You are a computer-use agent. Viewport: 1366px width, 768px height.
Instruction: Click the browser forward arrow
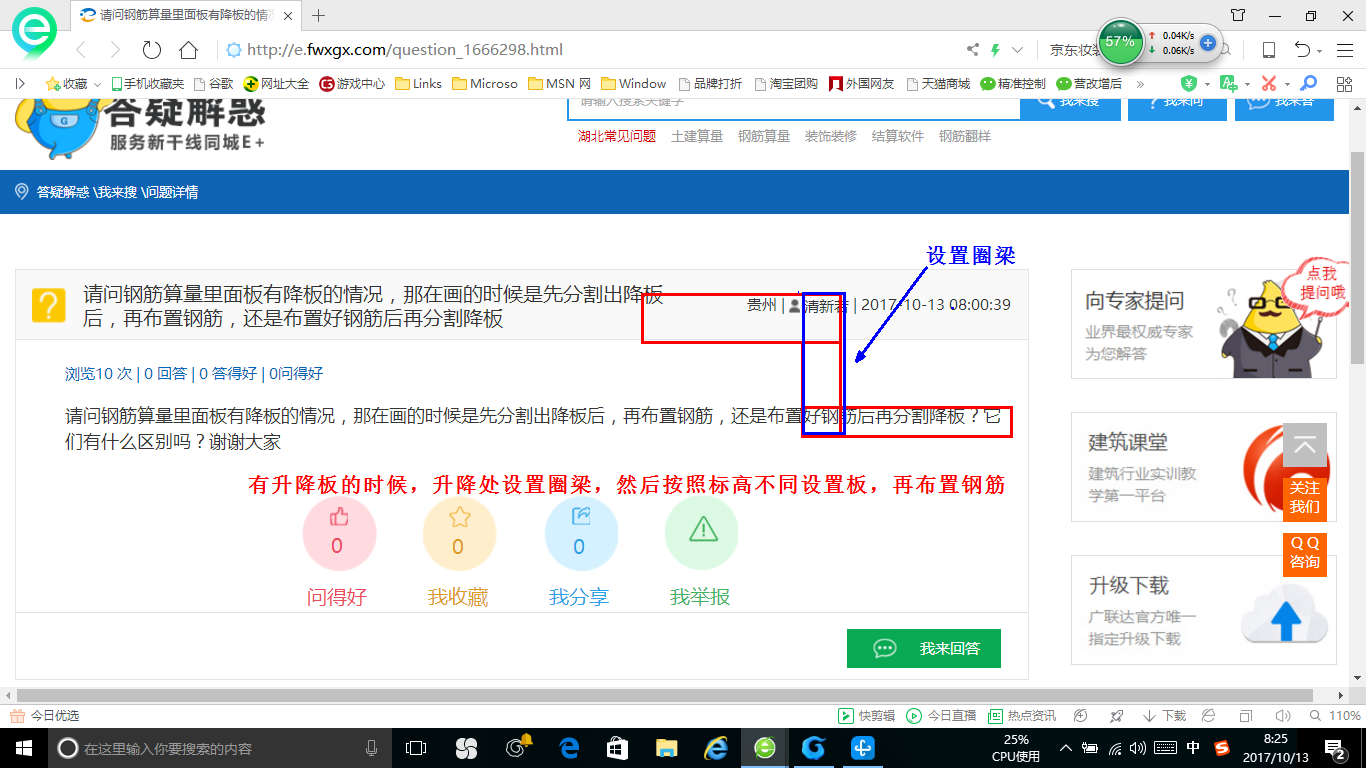click(x=115, y=50)
